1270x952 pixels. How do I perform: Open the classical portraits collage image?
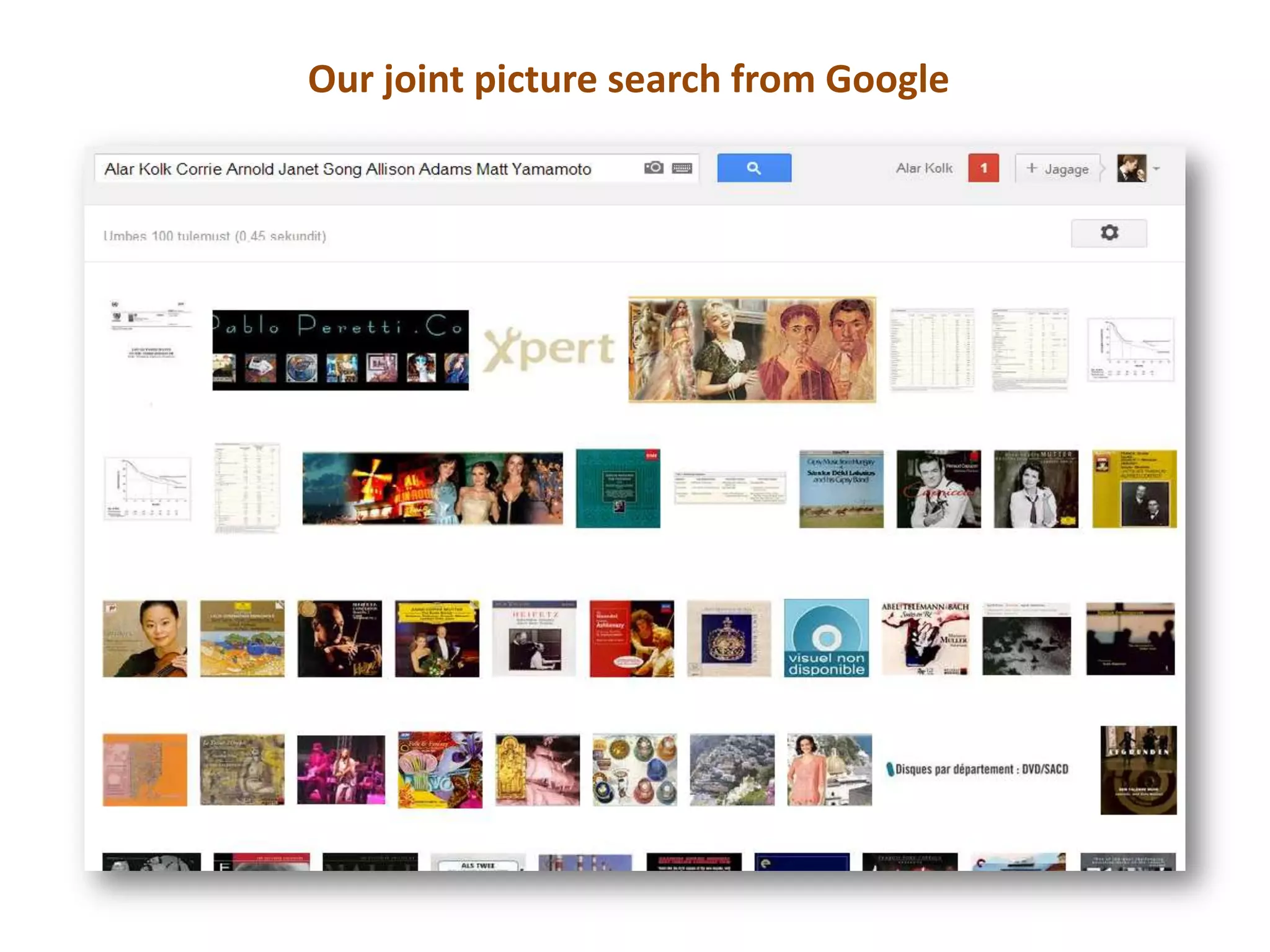click(x=752, y=350)
